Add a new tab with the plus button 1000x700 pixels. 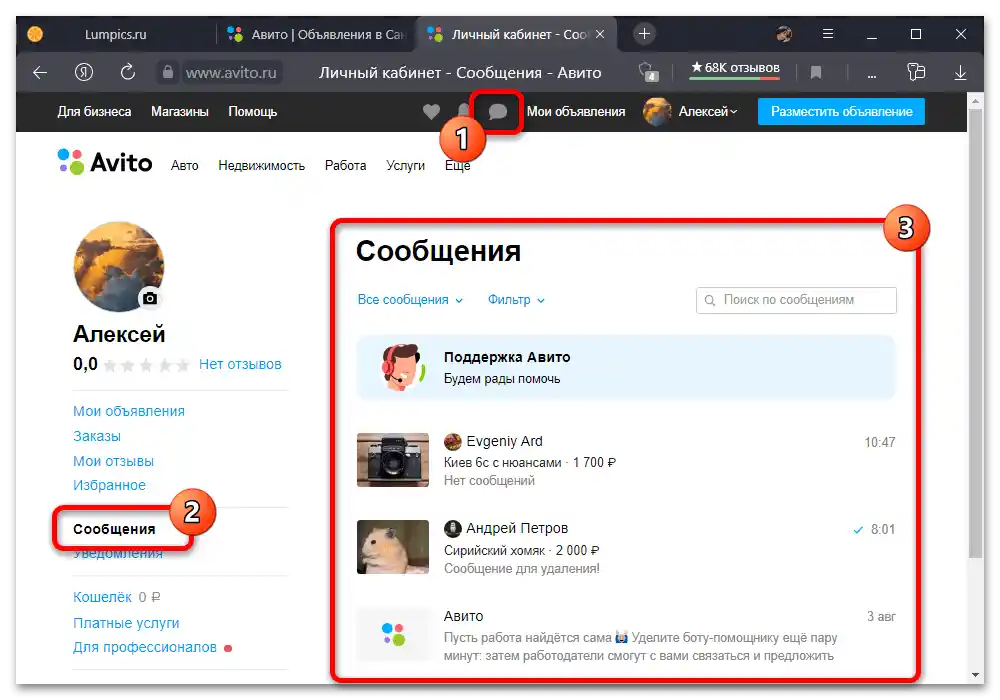click(644, 34)
